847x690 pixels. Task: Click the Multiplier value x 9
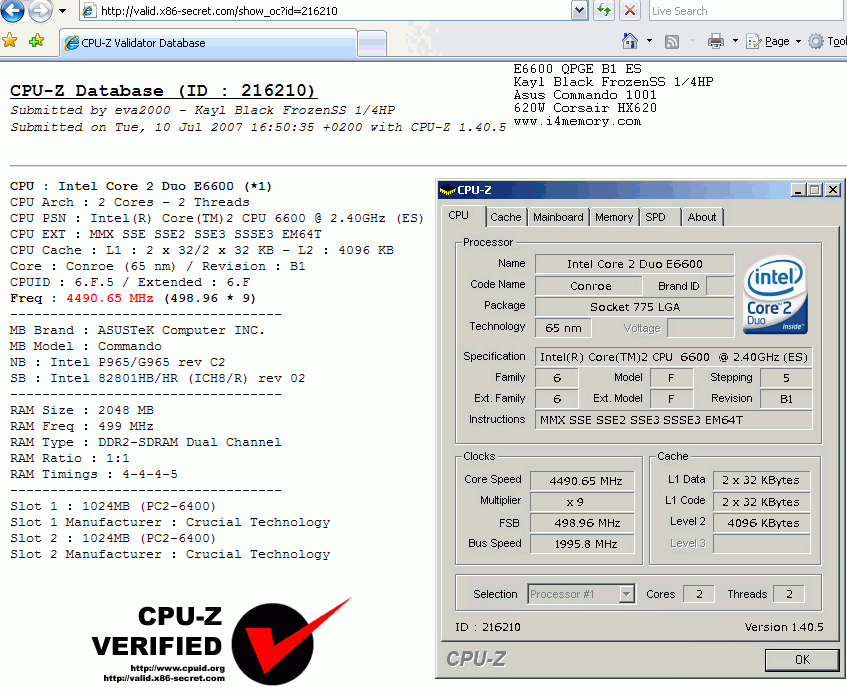[582, 502]
